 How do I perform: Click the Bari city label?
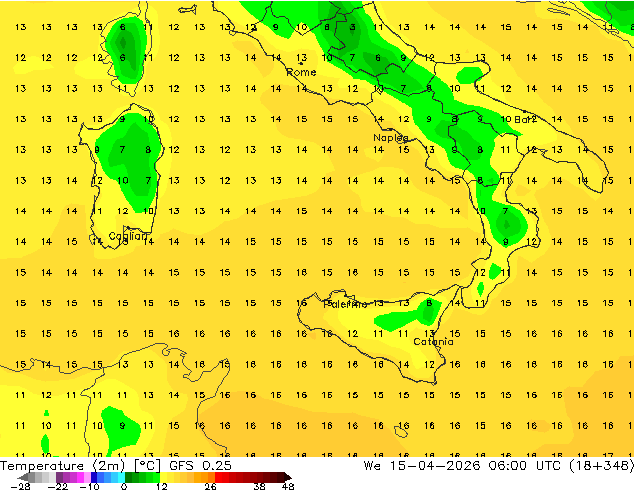(x=525, y=119)
